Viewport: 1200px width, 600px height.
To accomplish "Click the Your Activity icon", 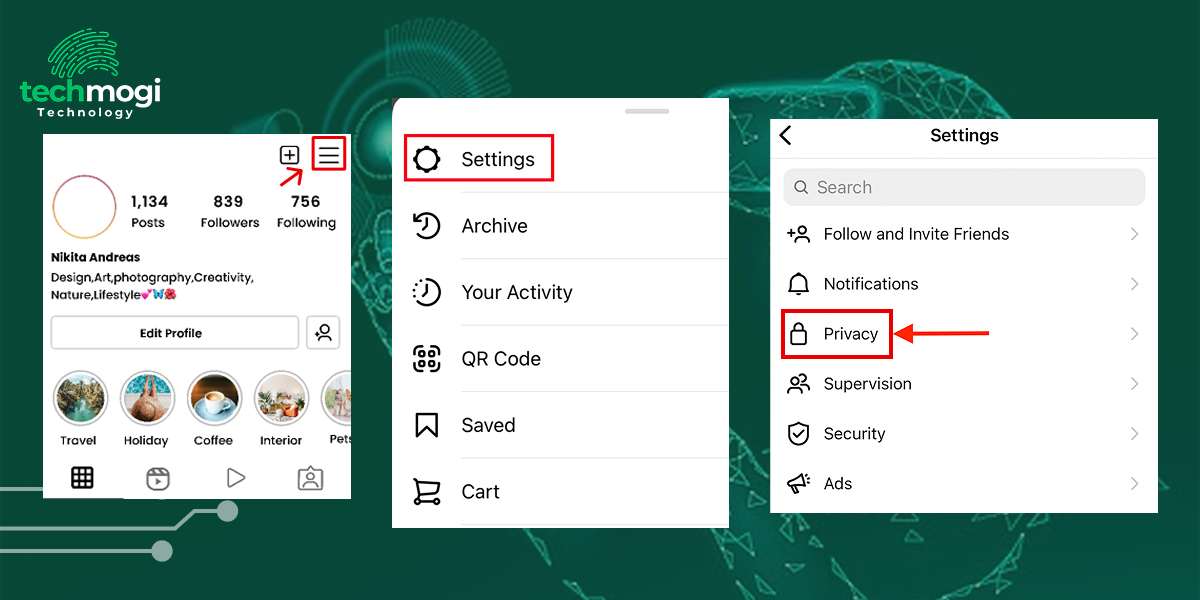I will 427,292.
